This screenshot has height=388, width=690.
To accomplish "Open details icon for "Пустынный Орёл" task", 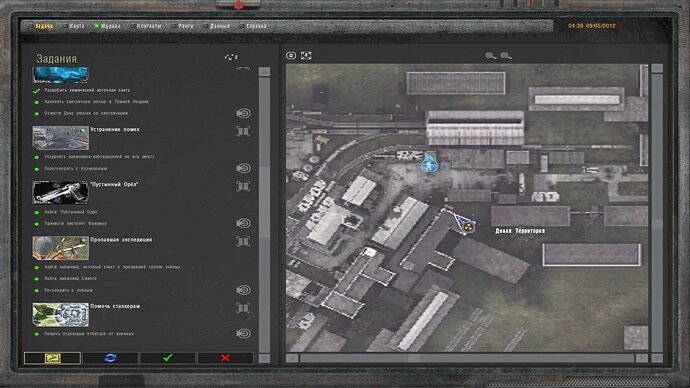I will (243, 186).
